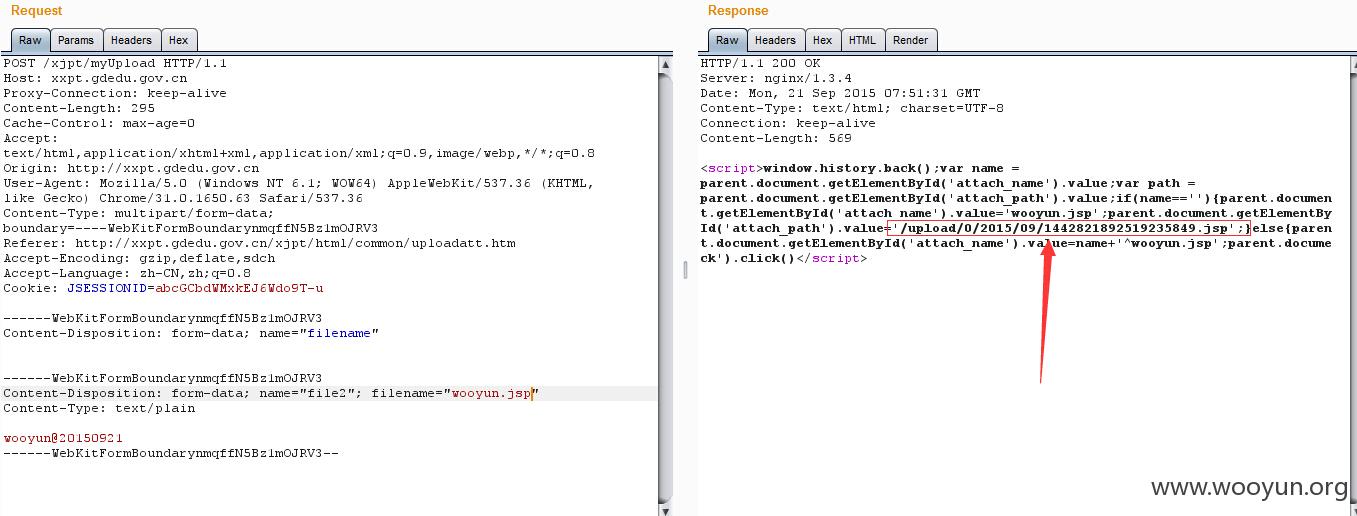Switch to the Request Headers tab
The height and width of the screenshot is (516, 1357).
(131, 40)
